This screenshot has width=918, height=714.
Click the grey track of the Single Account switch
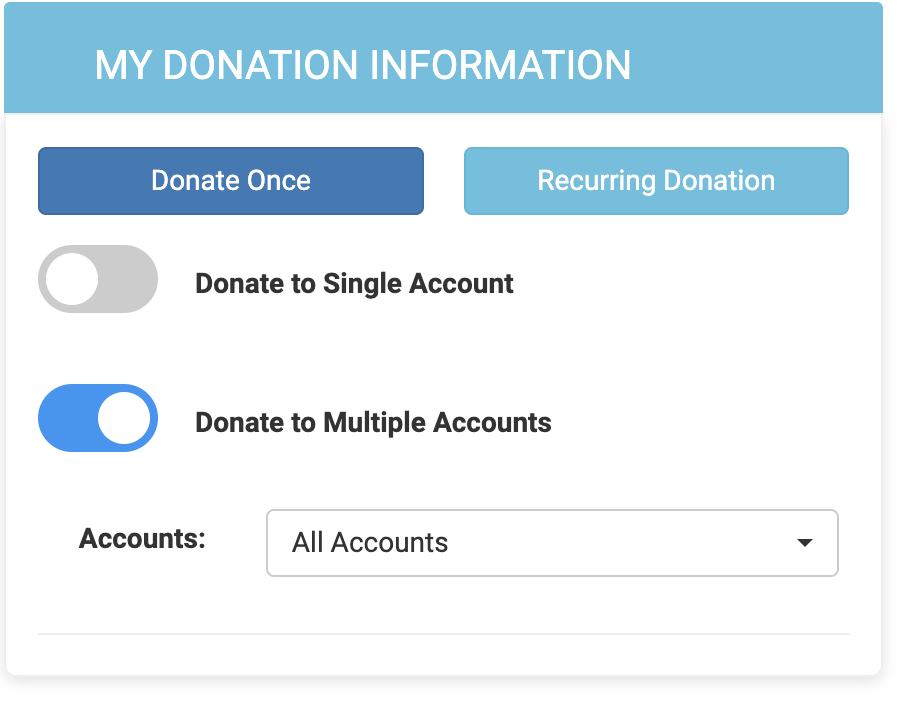(135, 279)
